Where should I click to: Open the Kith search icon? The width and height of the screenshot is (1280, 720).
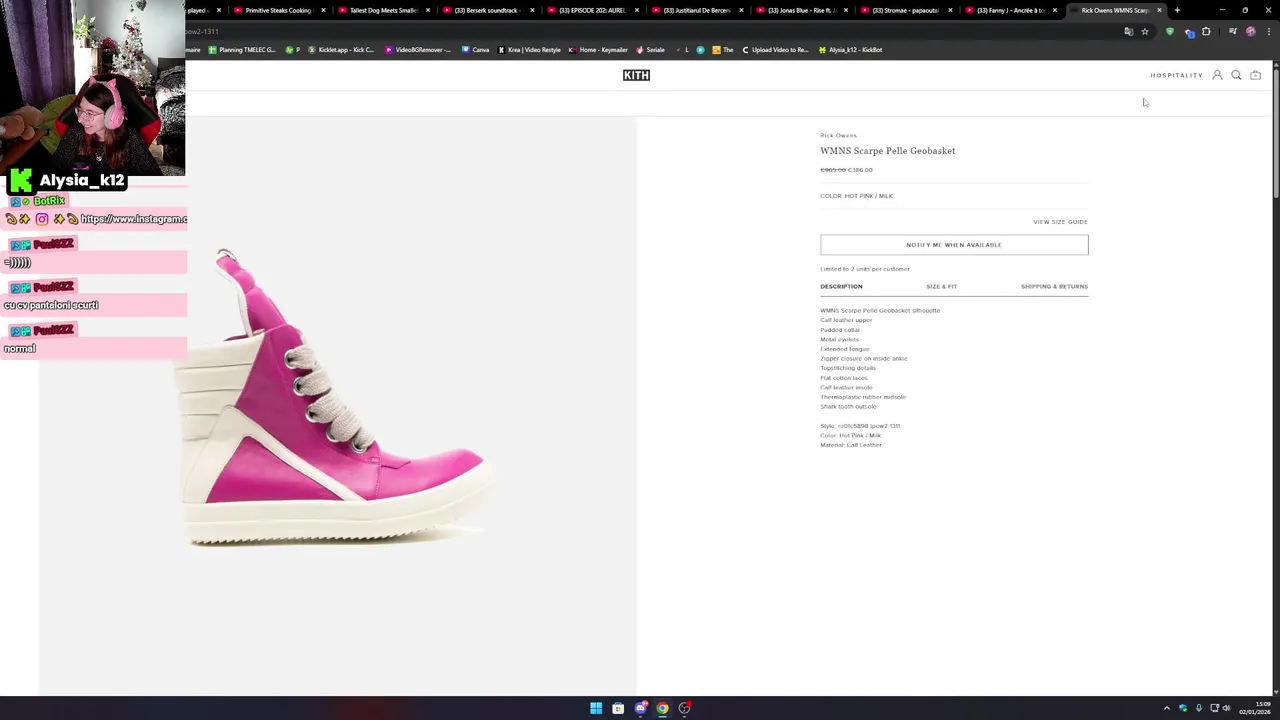point(1236,75)
